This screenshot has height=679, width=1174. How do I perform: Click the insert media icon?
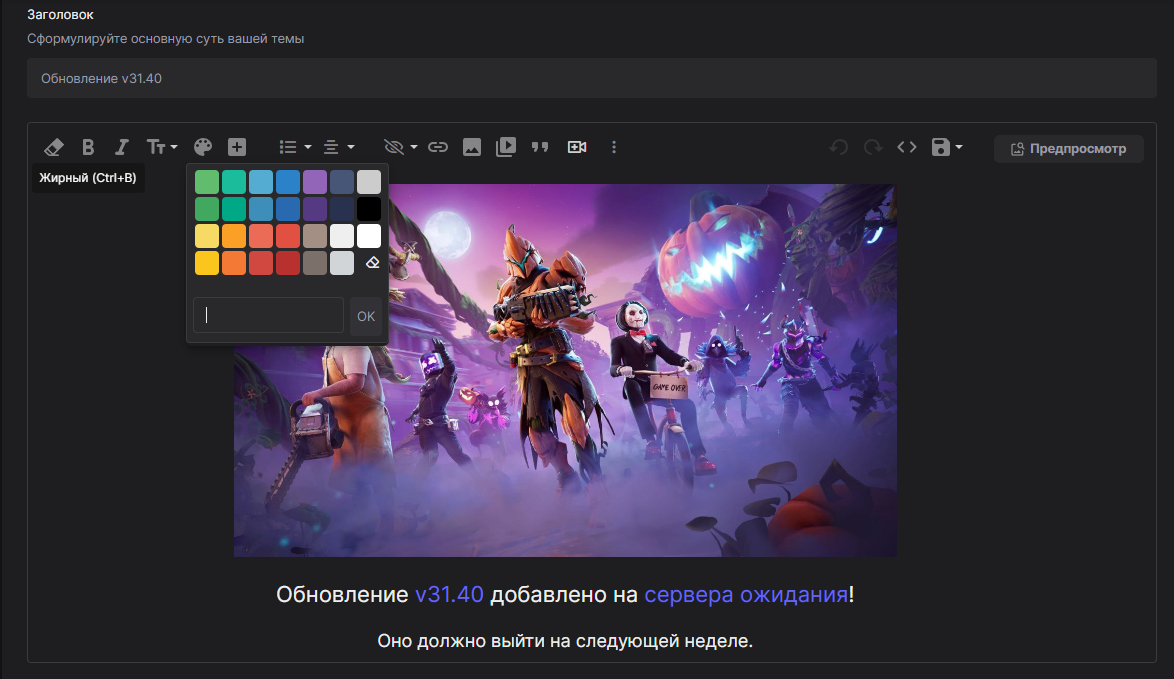point(506,147)
